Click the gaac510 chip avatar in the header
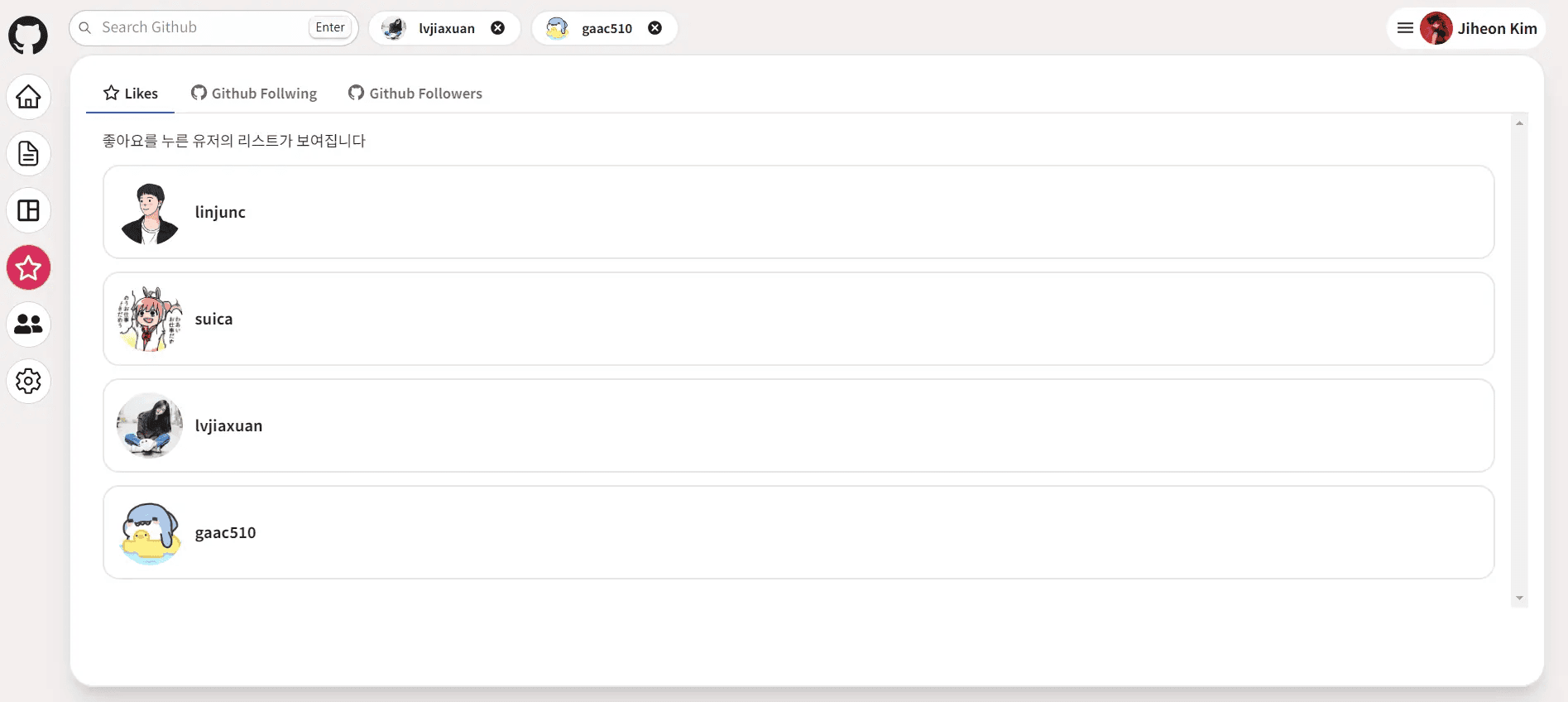This screenshot has height=702, width=1568. tap(557, 28)
